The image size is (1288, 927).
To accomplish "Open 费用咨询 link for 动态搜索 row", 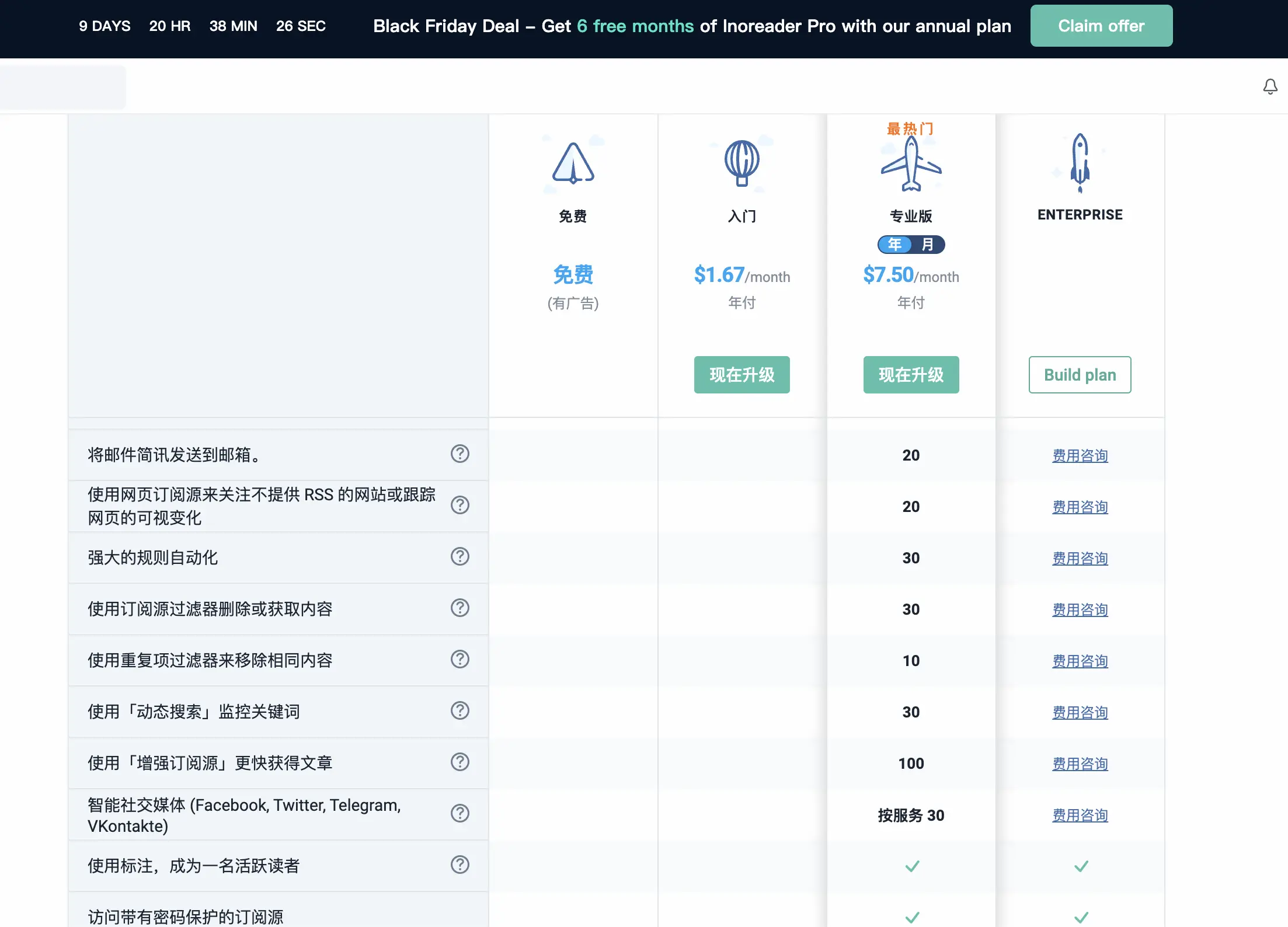I will [x=1080, y=712].
